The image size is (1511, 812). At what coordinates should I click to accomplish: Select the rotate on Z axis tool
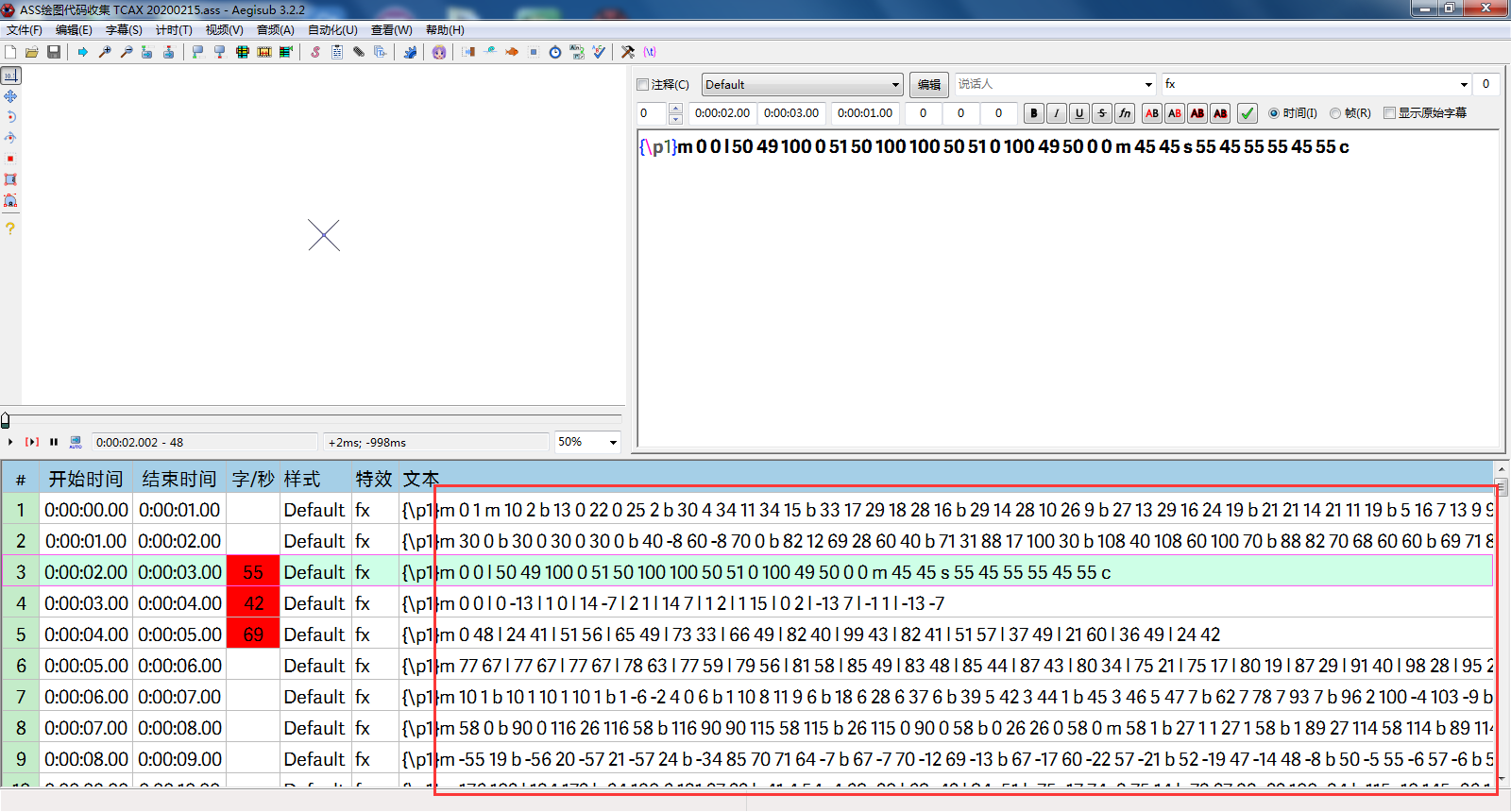(x=10, y=117)
